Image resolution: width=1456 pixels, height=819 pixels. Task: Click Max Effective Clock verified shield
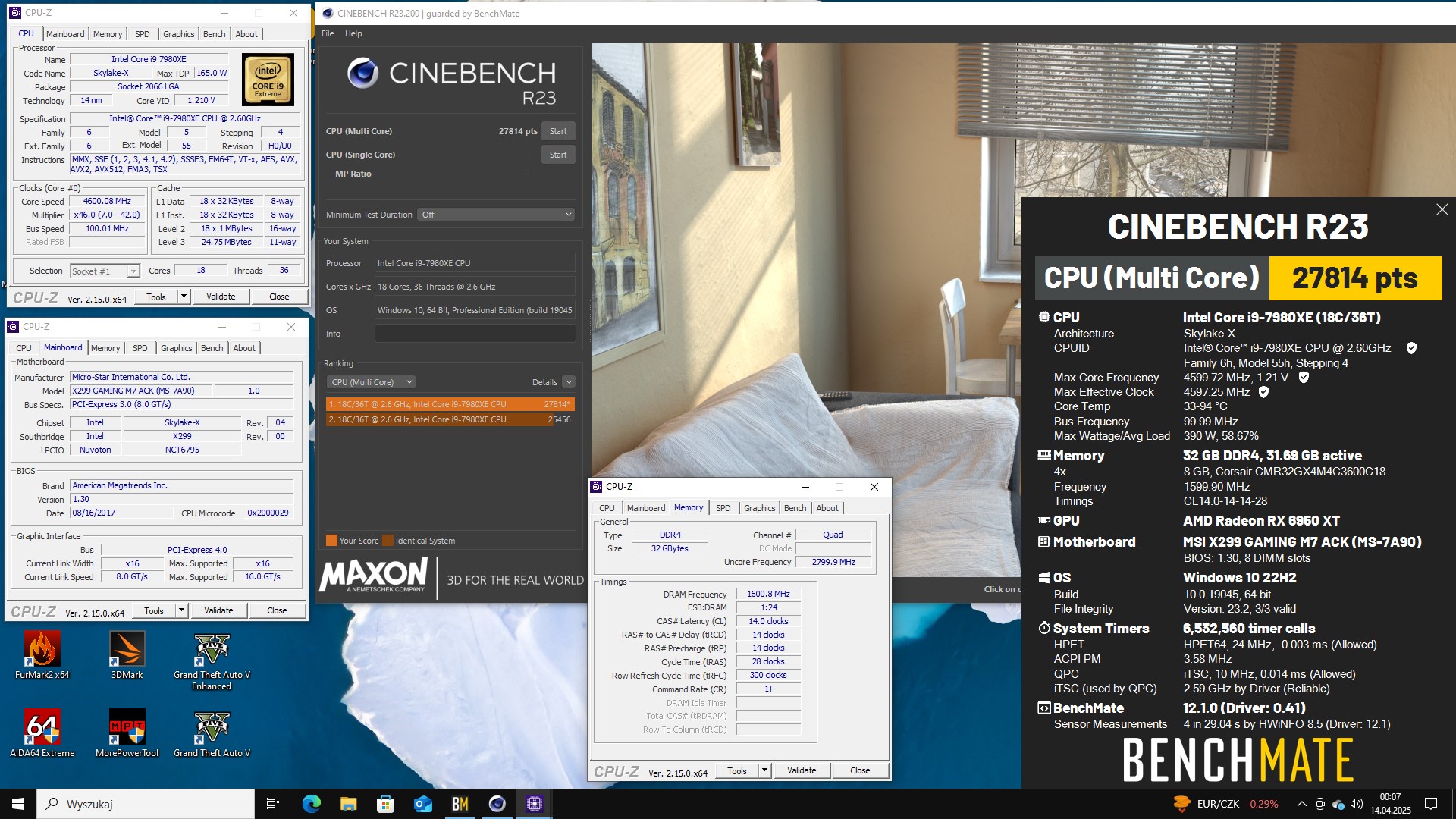point(1263,392)
